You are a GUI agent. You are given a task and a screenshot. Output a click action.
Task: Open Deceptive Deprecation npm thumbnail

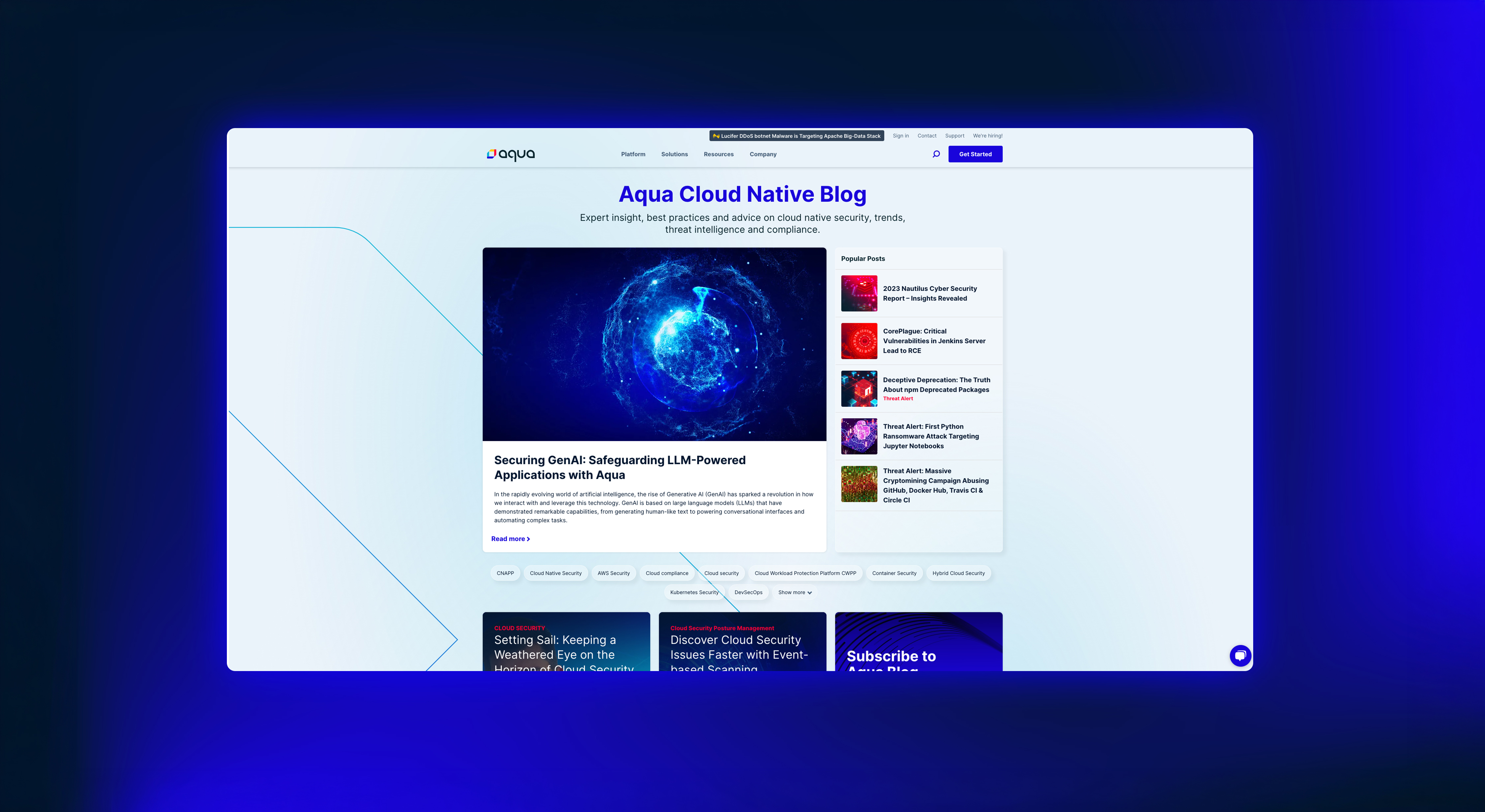coord(859,389)
